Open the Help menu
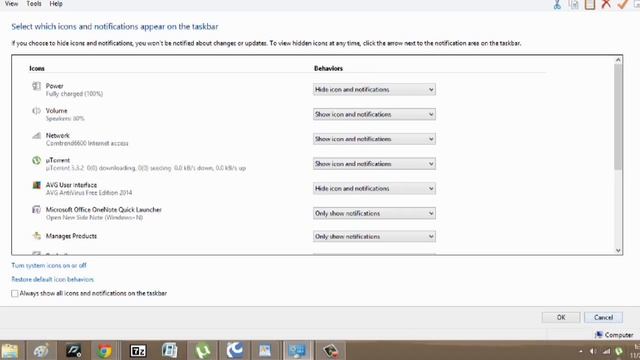This screenshot has height=360, width=640. point(56,4)
